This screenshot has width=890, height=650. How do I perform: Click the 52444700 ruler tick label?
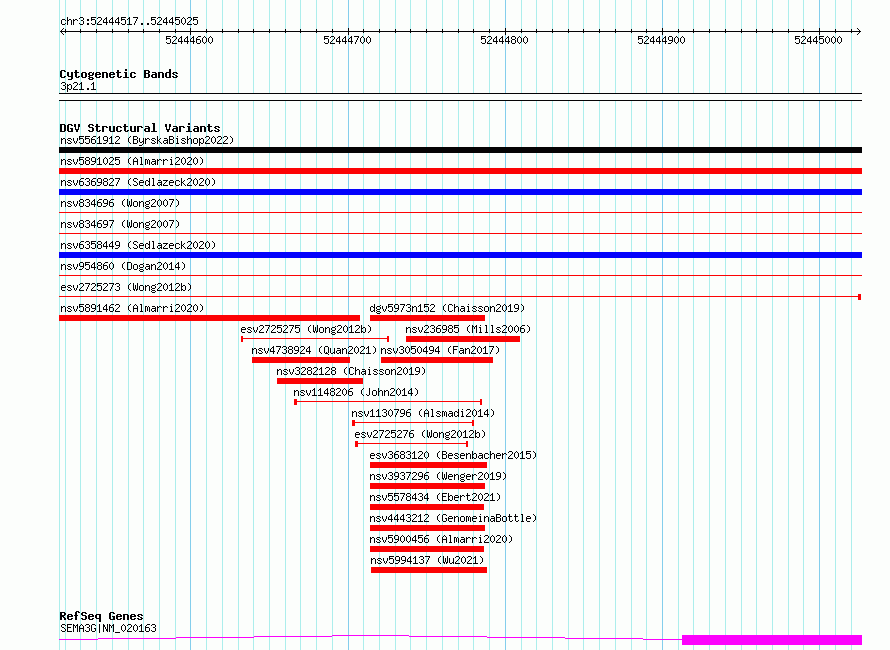coord(347,40)
